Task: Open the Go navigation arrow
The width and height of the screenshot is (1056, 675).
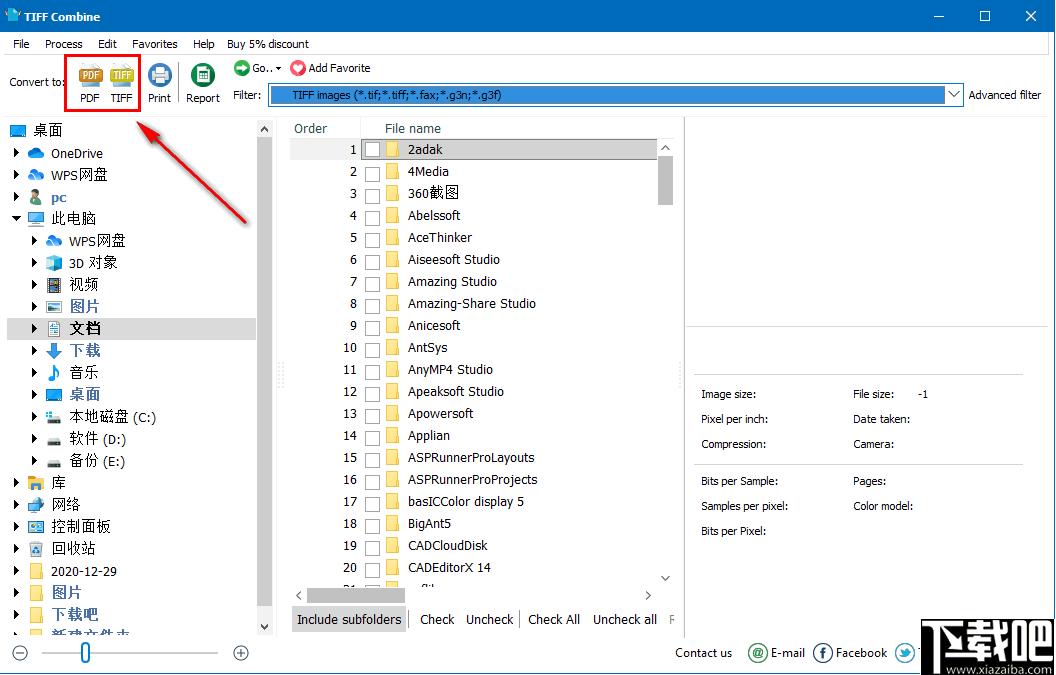Action: tap(242, 67)
